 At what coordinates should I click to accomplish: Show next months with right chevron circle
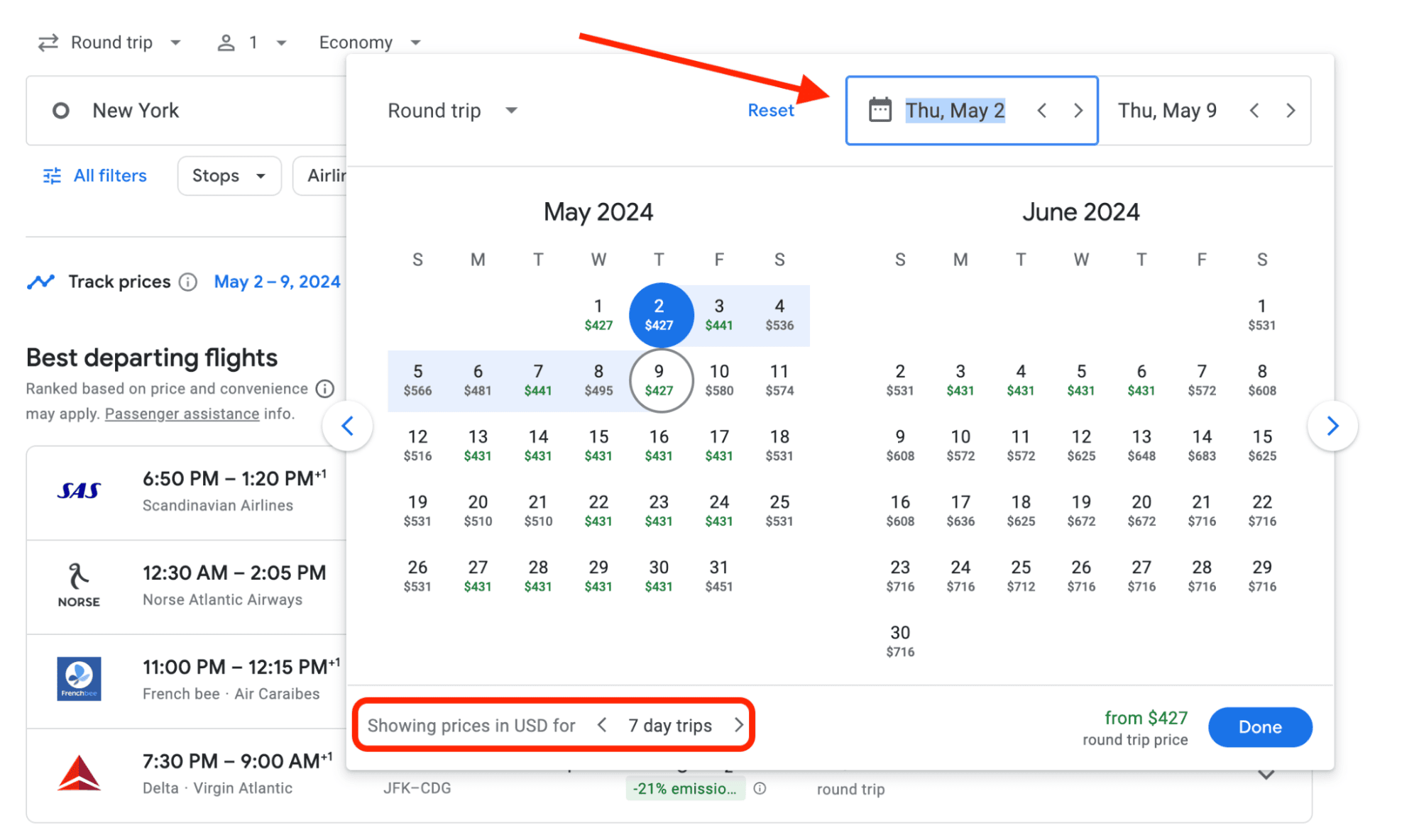click(x=1332, y=426)
